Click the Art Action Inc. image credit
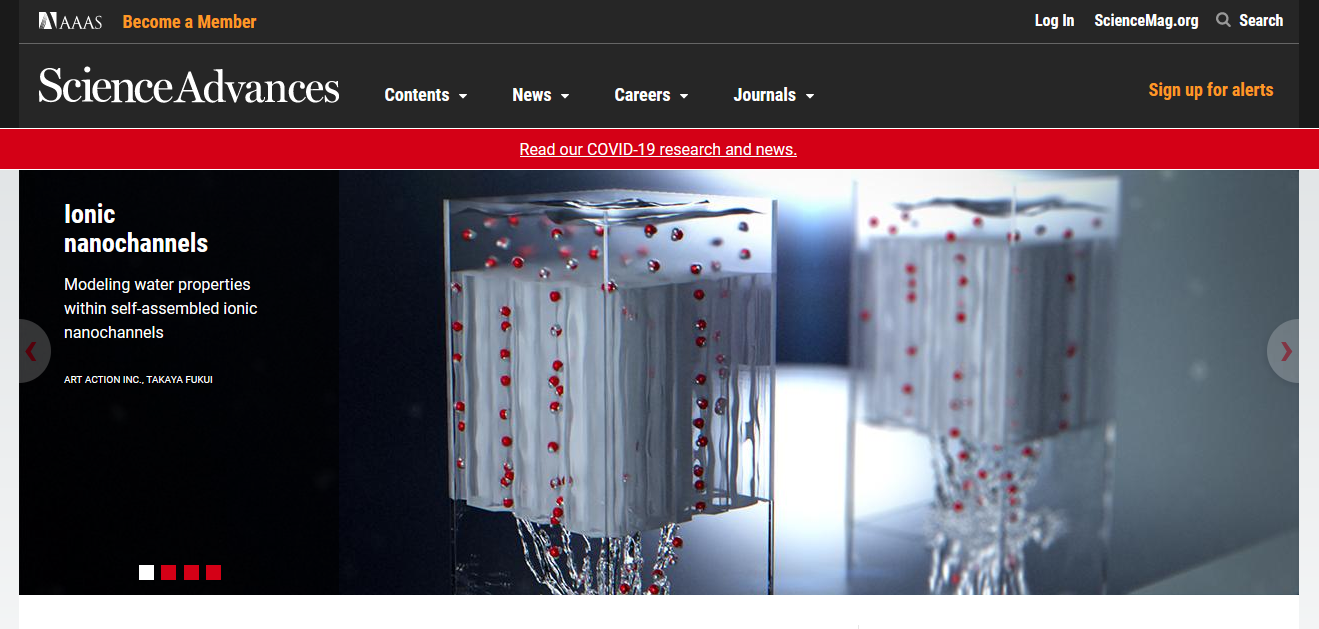The width and height of the screenshot is (1319, 629). [x=138, y=380]
